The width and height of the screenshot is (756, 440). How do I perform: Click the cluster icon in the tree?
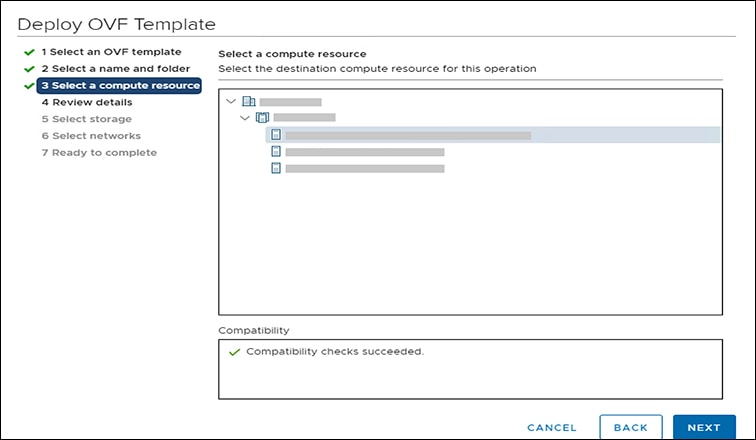coord(262,118)
